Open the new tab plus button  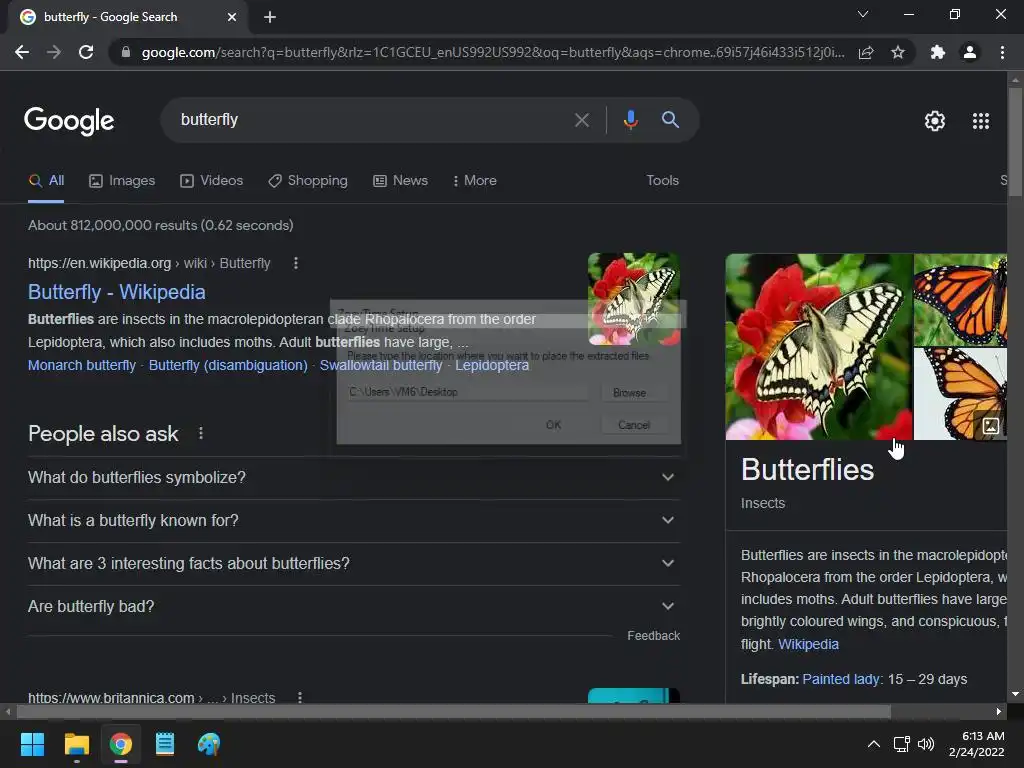point(270,17)
